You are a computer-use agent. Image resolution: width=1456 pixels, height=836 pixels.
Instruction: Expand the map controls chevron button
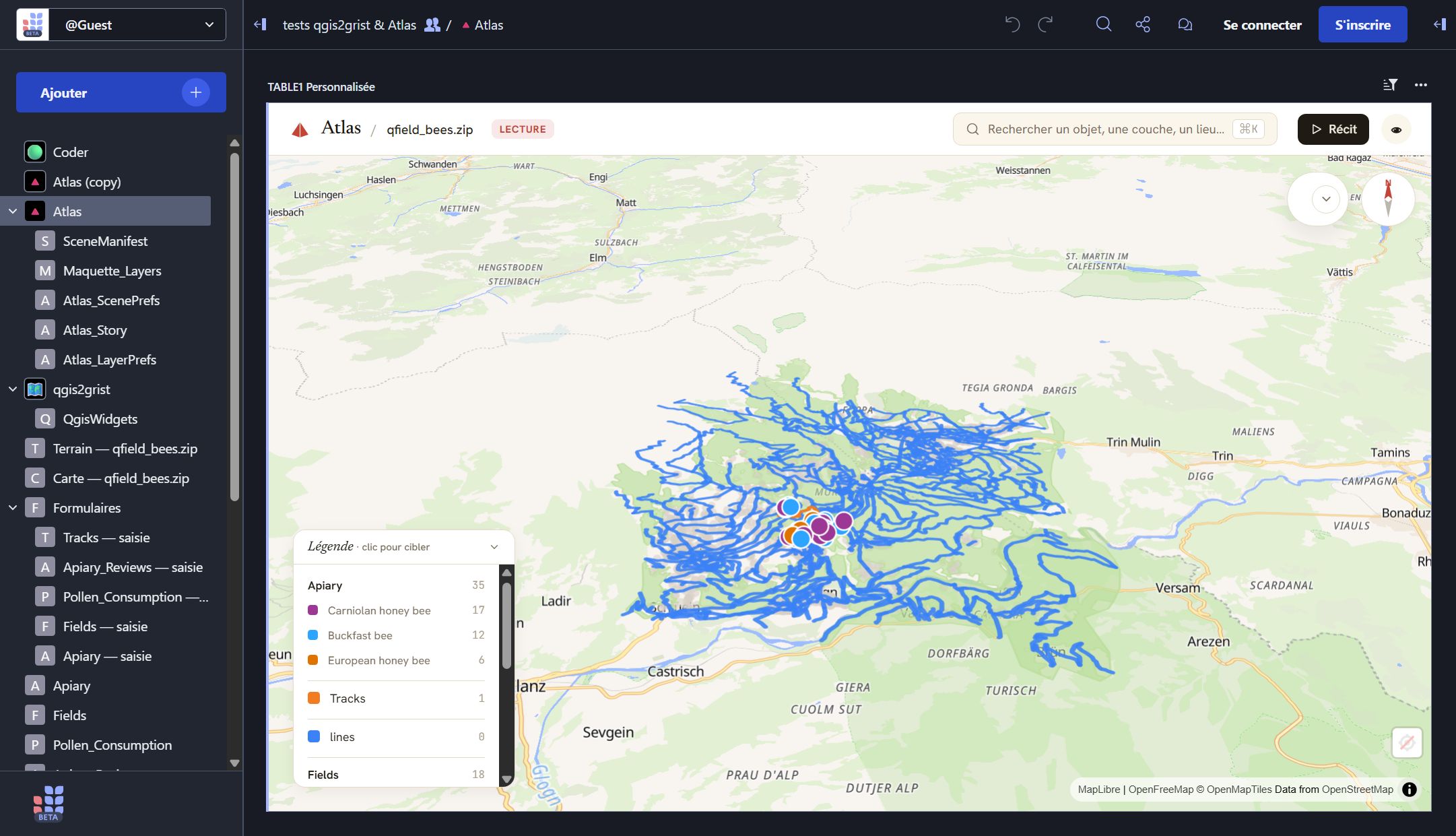pos(1326,199)
